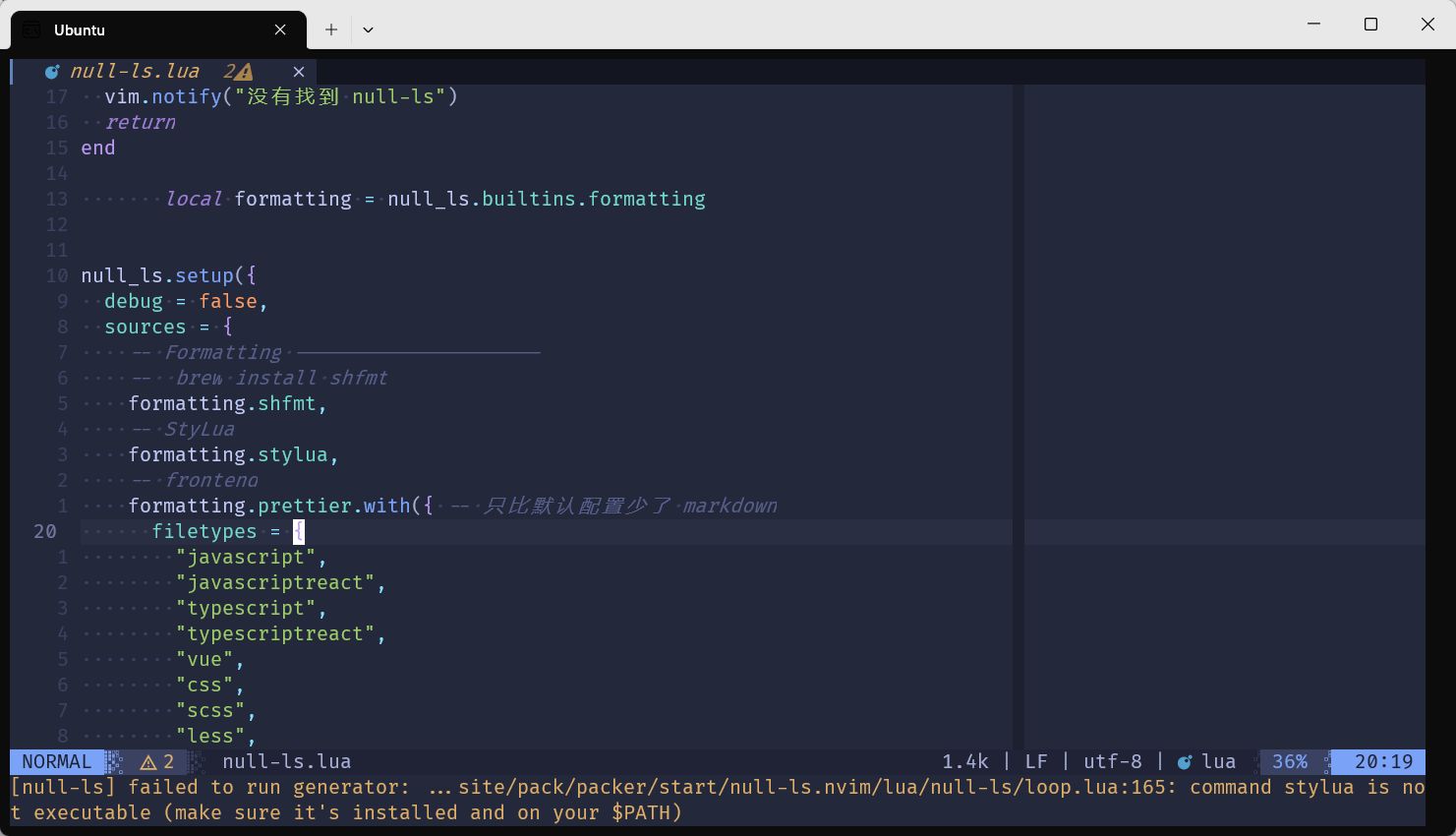Click the "typescript" string
The image size is (1456, 836).
(246, 608)
